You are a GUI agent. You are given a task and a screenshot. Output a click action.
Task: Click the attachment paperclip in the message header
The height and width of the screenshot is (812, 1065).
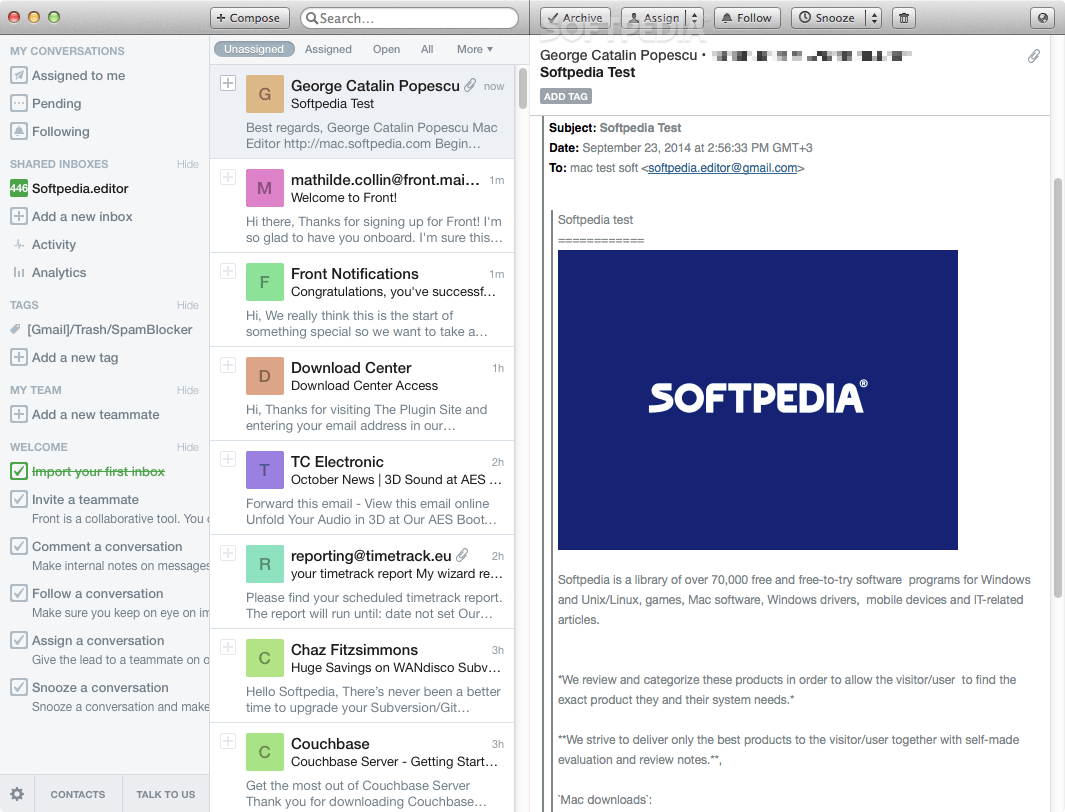pos(1034,56)
